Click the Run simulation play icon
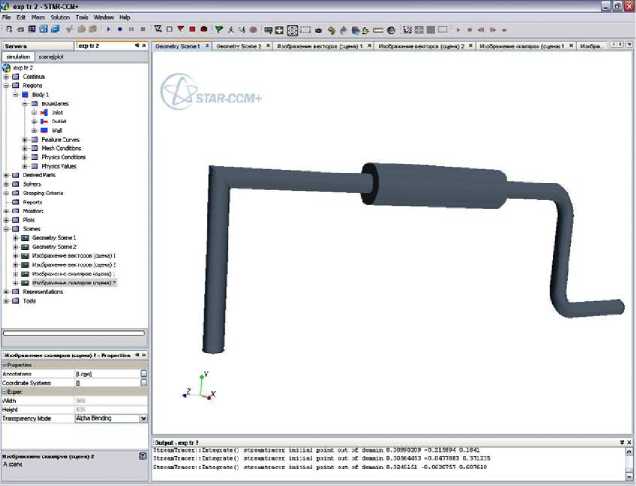This screenshot has width=636, height=486. (x=108, y=29)
